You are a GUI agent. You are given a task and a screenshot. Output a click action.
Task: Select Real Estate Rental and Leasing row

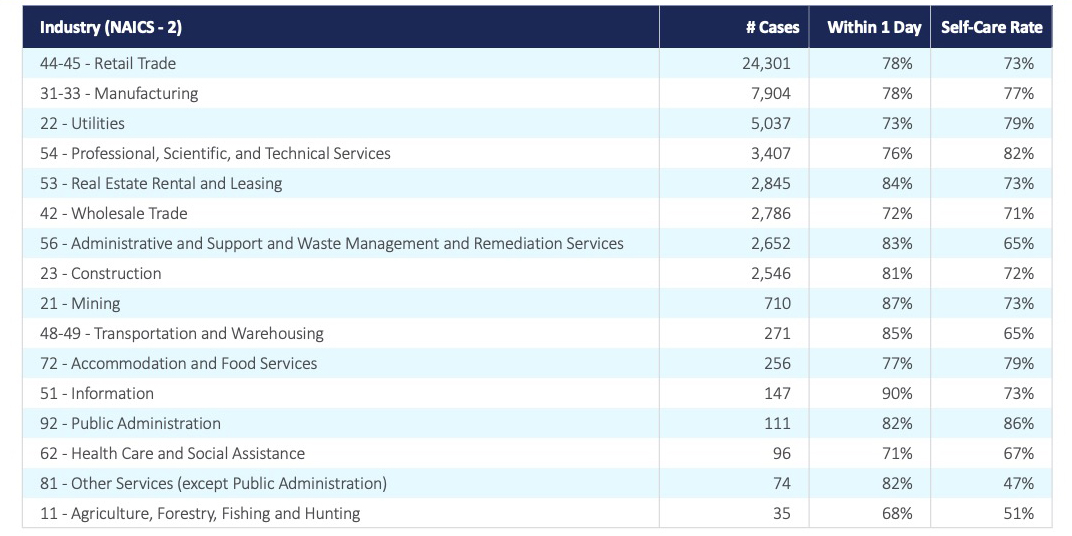click(161, 183)
